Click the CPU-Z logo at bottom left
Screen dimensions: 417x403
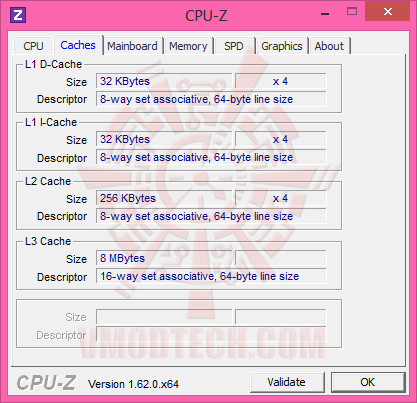46,383
